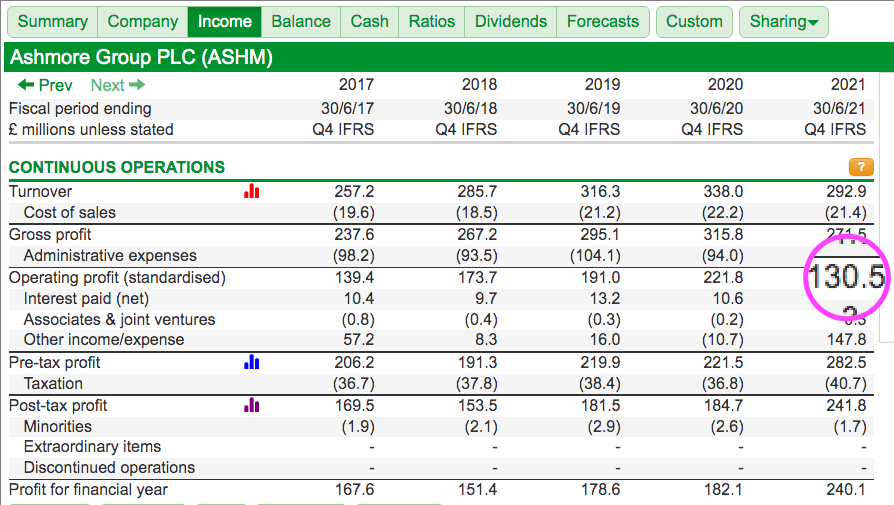Go to next period with Next arrow
This screenshot has height=505, width=894.
point(118,85)
